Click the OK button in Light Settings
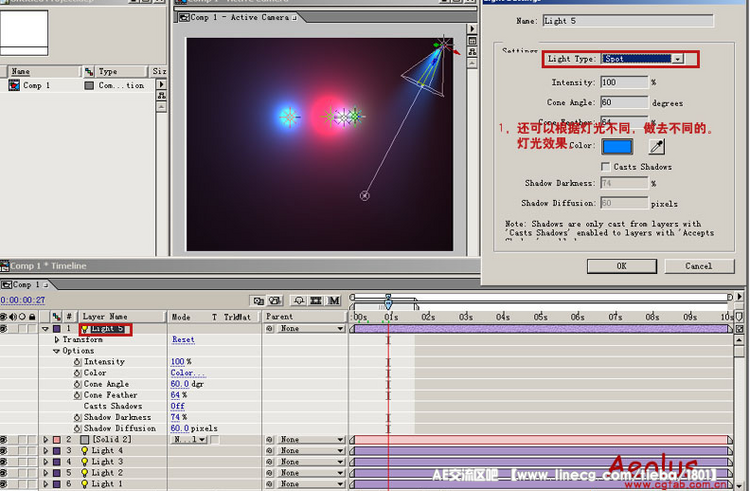Viewport: 750px width, 491px height. 621,266
